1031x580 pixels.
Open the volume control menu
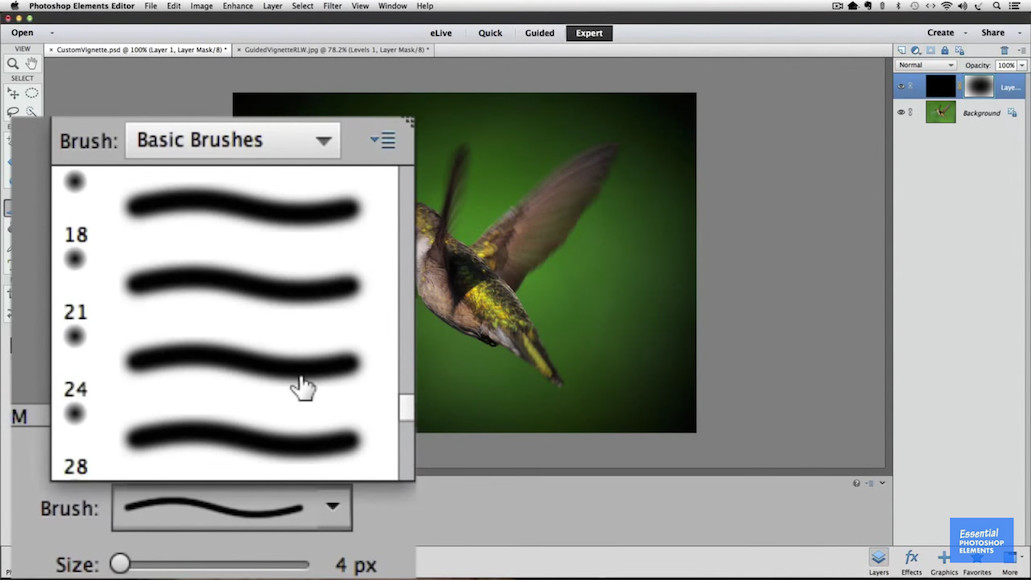point(963,6)
